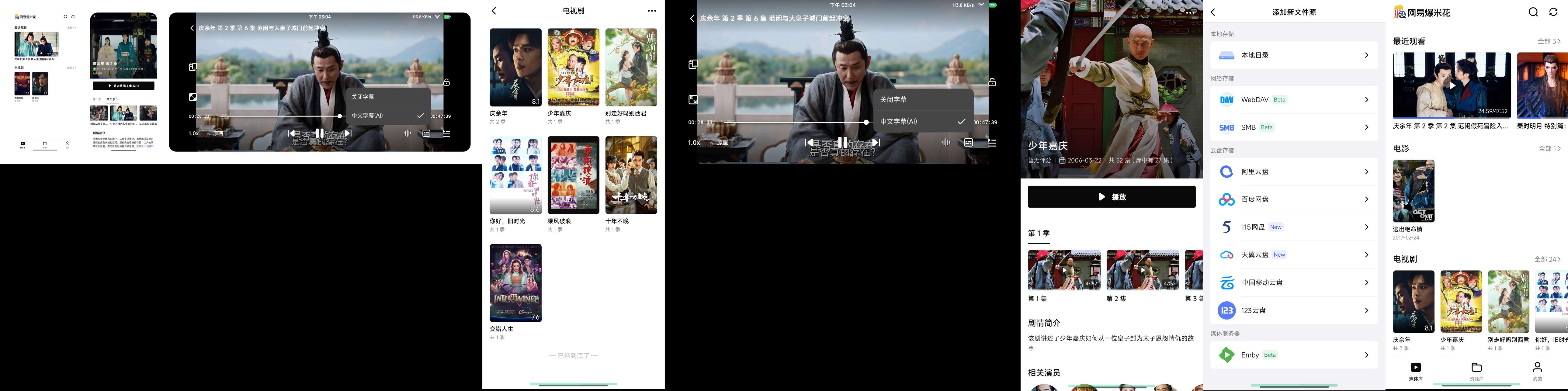Open search in the full-size 网易爆米花 home screen

(x=1533, y=12)
